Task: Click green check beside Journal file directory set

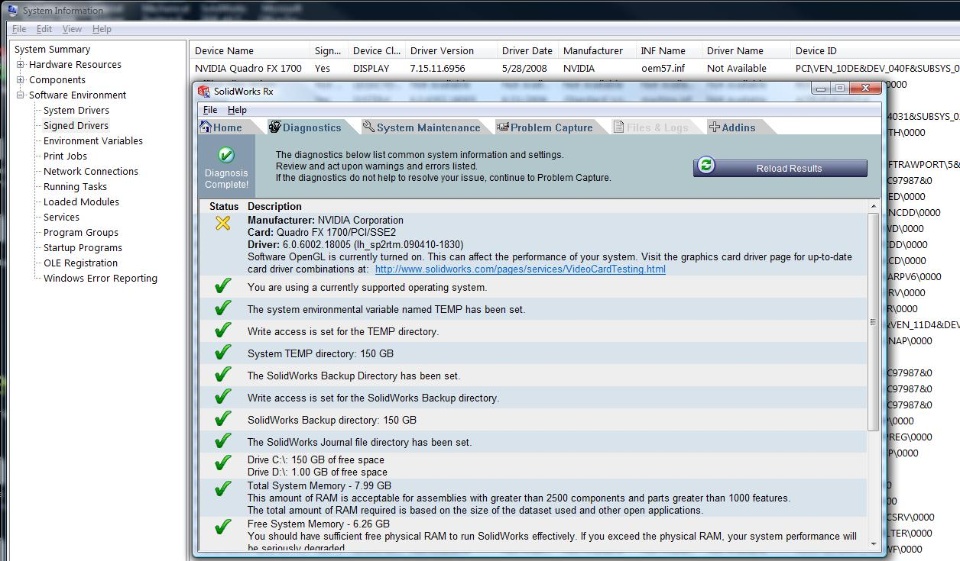Action: [223, 440]
